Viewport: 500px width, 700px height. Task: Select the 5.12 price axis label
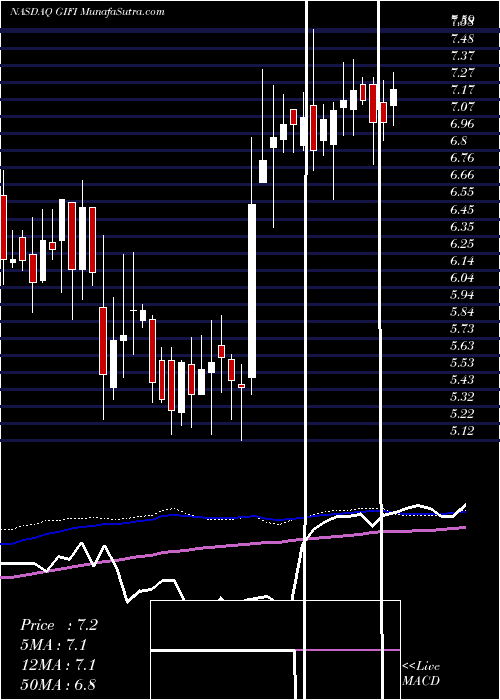(462, 430)
